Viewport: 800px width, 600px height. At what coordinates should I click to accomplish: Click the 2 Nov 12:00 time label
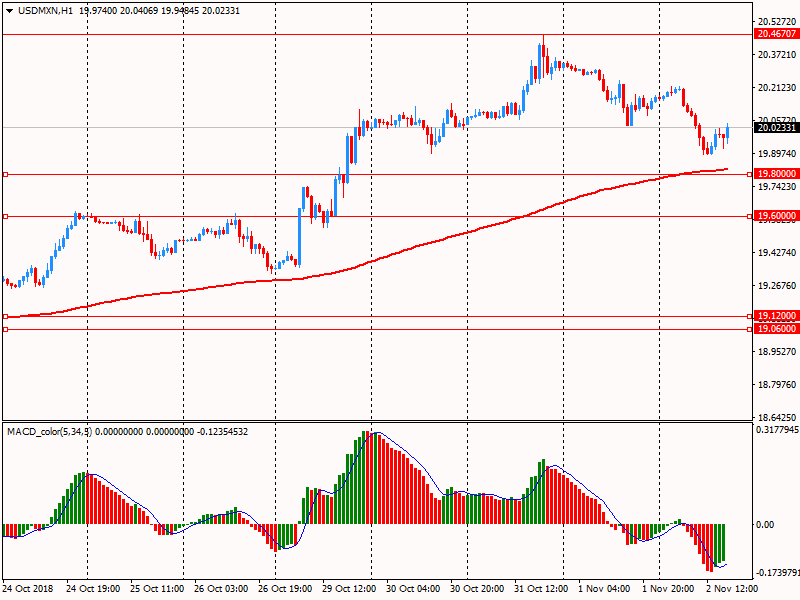click(x=732, y=589)
